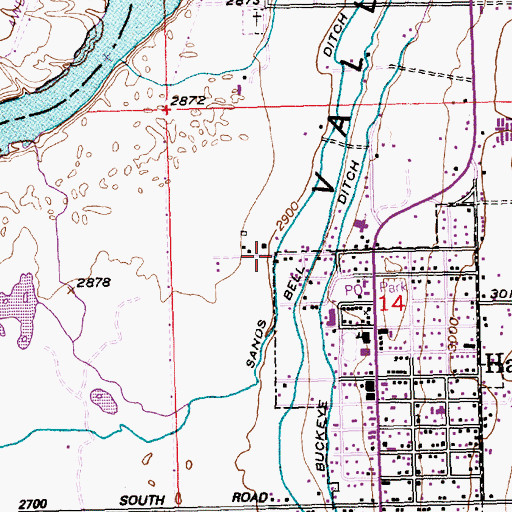Click the small purple dotted oval pond
The width and height of the screenshot is (512, 512).
pos(104,401)
